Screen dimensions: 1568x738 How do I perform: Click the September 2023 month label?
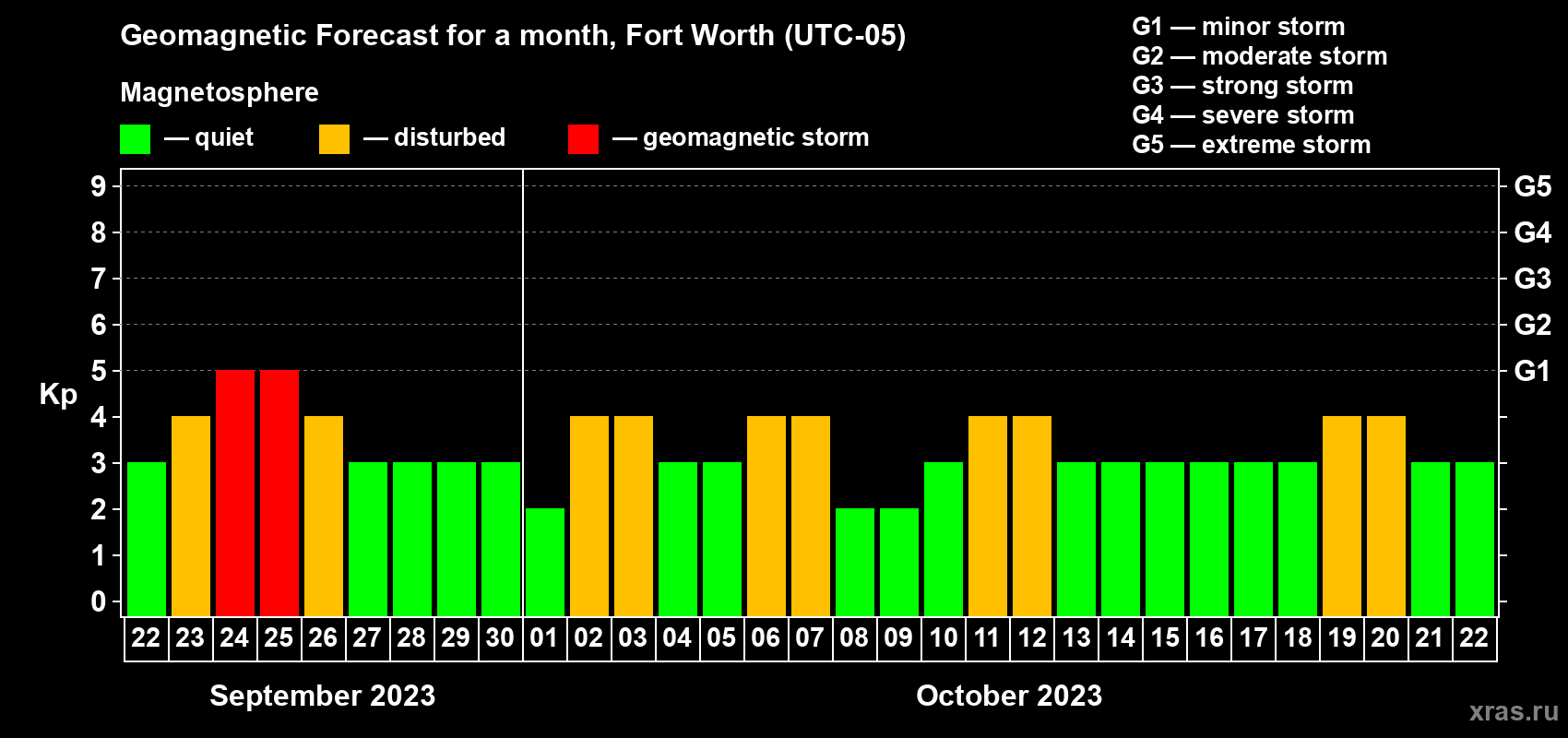[323, 696]
